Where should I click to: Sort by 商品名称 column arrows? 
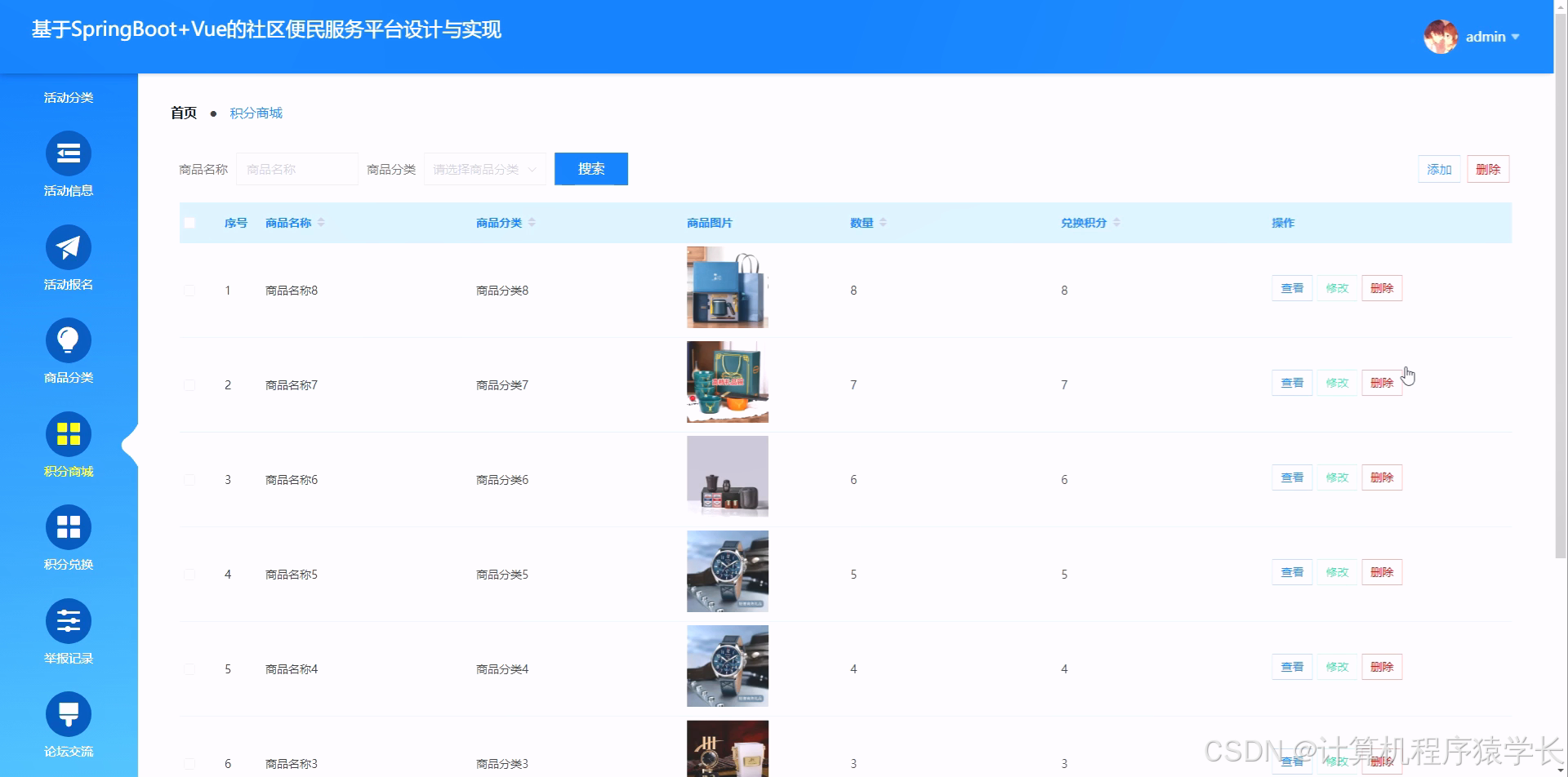(321, 223)
